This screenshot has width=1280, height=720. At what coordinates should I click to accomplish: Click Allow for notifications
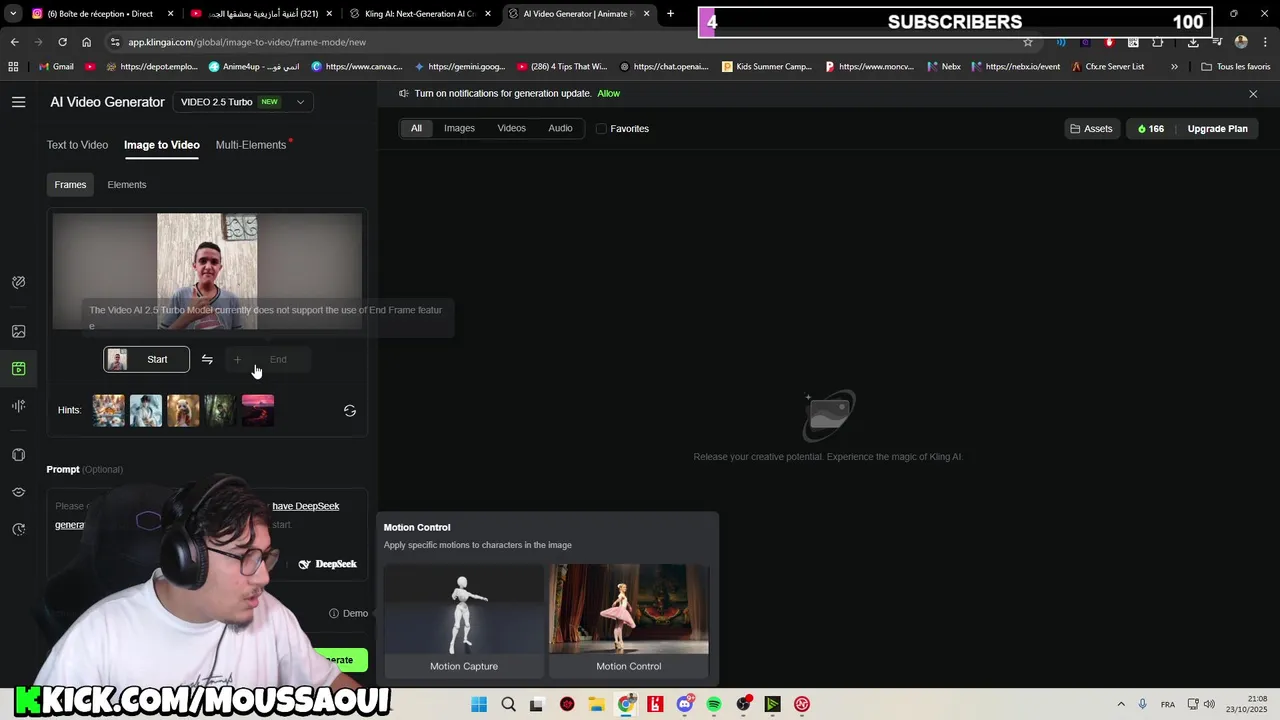[608, 93]
